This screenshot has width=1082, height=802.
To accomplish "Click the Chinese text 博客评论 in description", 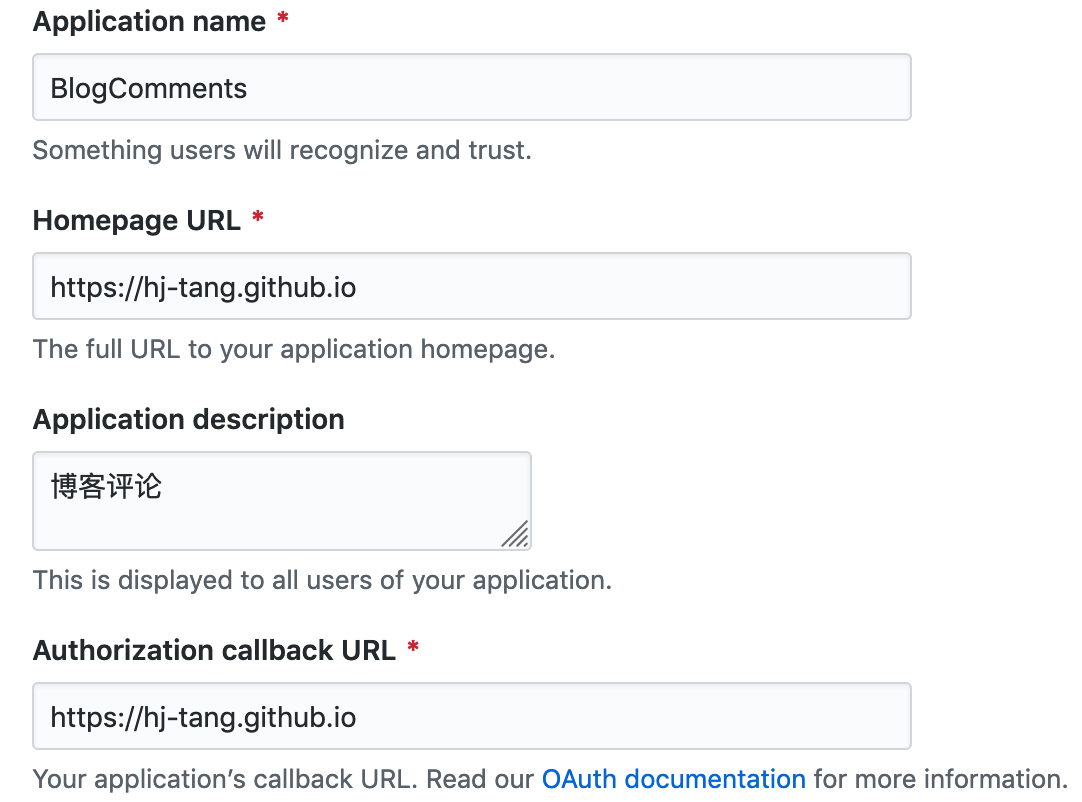I will pyautogui.click(x=106, y=487).
